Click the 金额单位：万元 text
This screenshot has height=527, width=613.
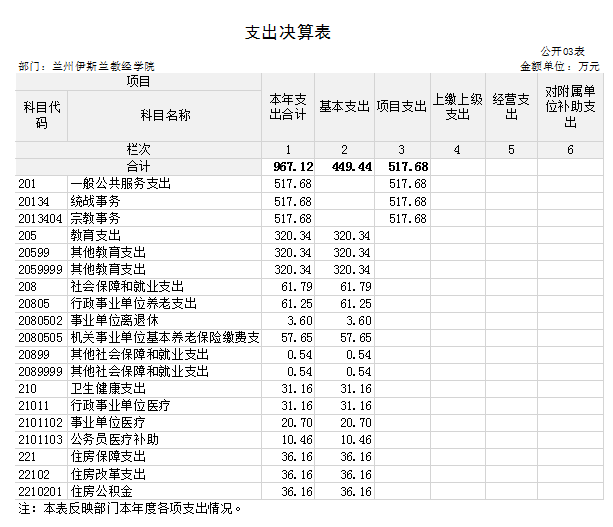[x=559, y=66]
